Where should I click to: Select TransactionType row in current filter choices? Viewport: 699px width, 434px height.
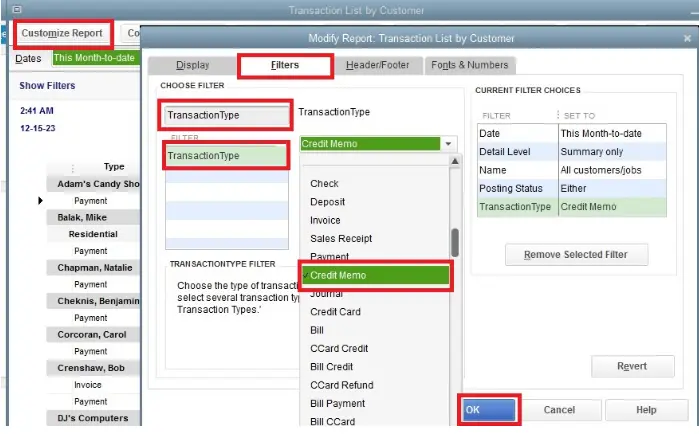(572, 207)
